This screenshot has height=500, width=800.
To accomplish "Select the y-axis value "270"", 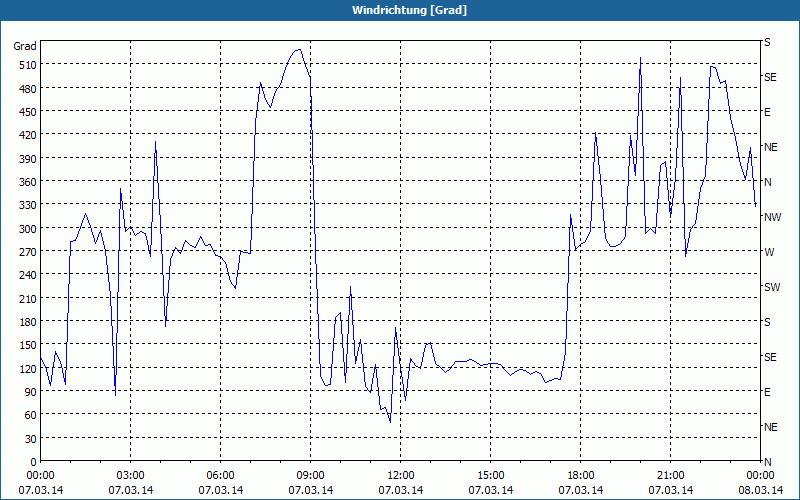I will coord(28,252).
